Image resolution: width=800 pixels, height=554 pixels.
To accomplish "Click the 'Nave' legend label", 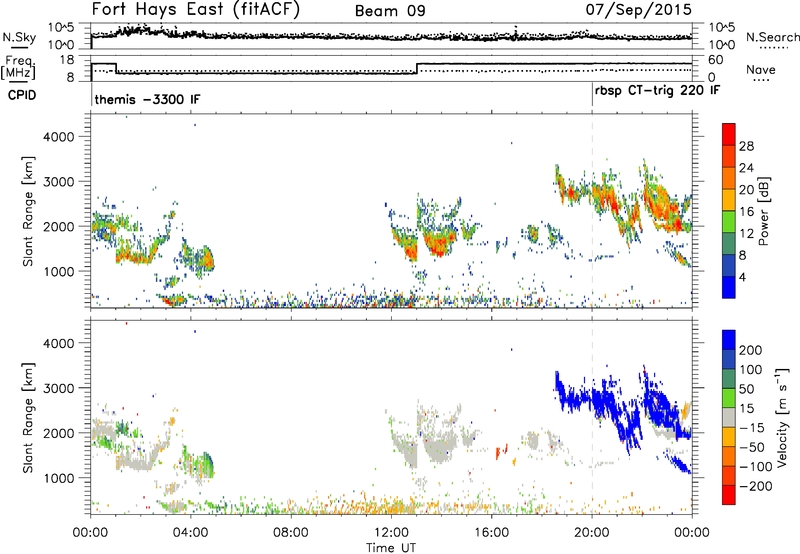I will point(760,69).
